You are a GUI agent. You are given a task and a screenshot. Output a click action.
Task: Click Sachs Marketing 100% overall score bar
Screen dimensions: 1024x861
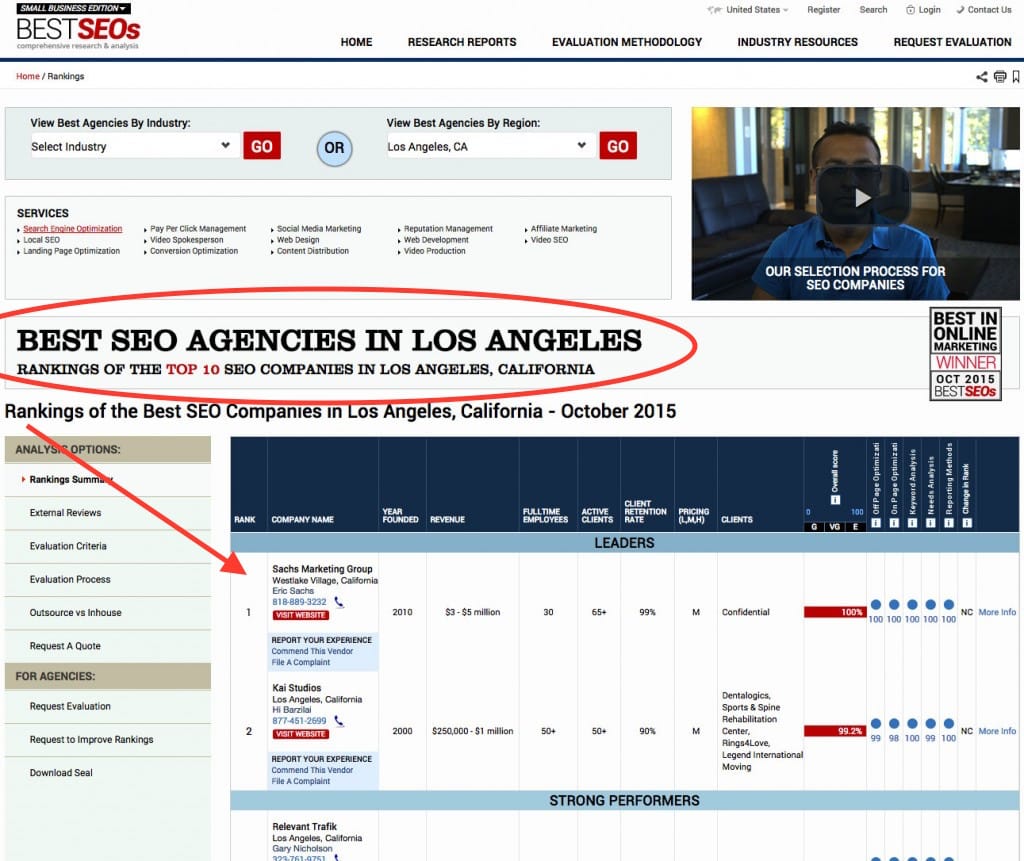[835, 612]
